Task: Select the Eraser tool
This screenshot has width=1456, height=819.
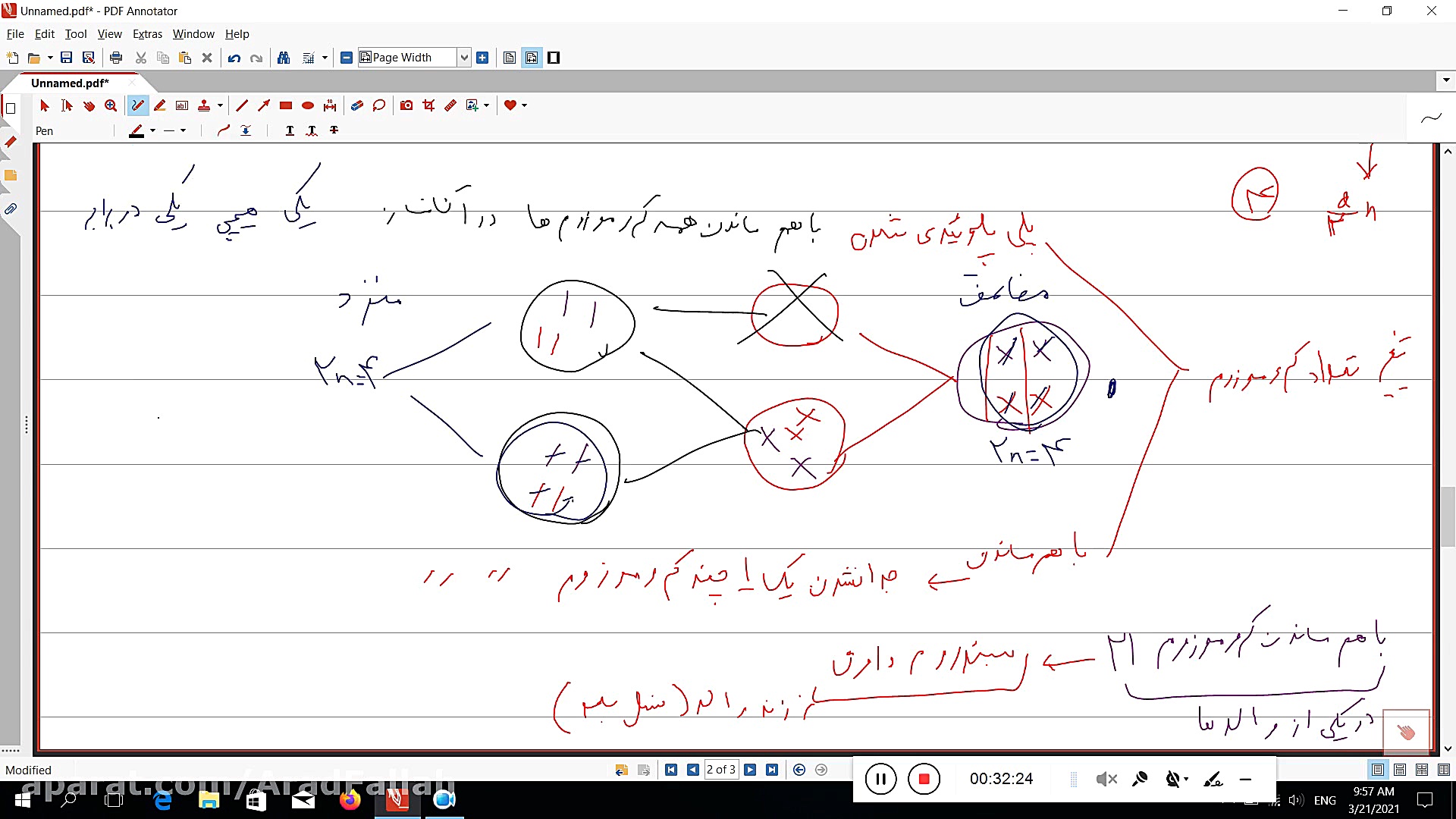Action: pos(357,105)
